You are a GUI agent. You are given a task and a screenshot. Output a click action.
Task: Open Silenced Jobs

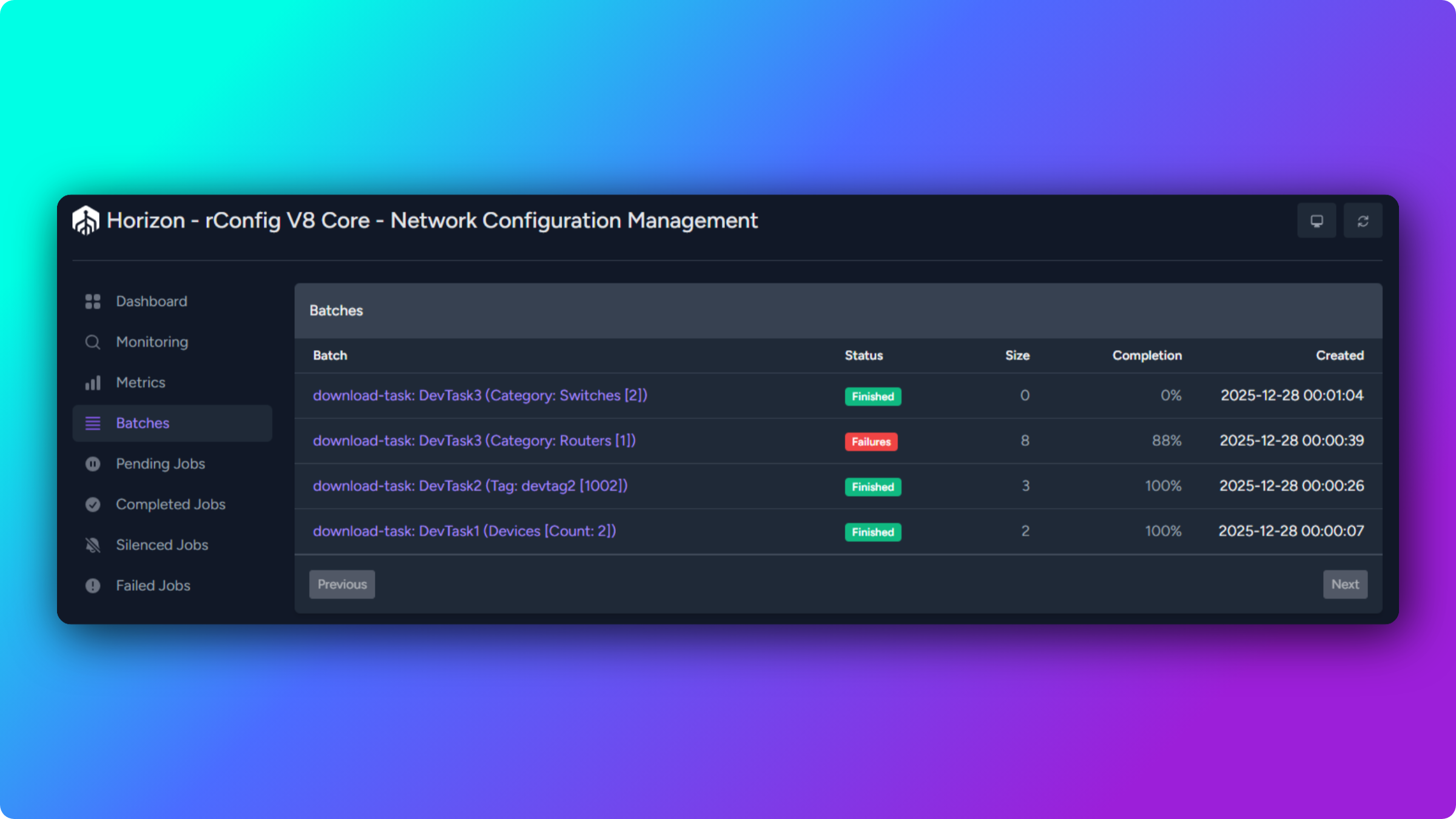coord(172,545)
